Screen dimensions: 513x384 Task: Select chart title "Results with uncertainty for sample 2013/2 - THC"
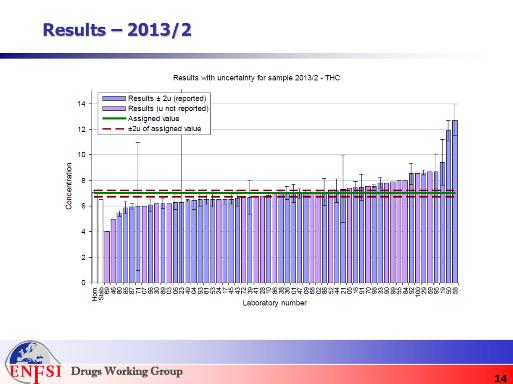256,78
